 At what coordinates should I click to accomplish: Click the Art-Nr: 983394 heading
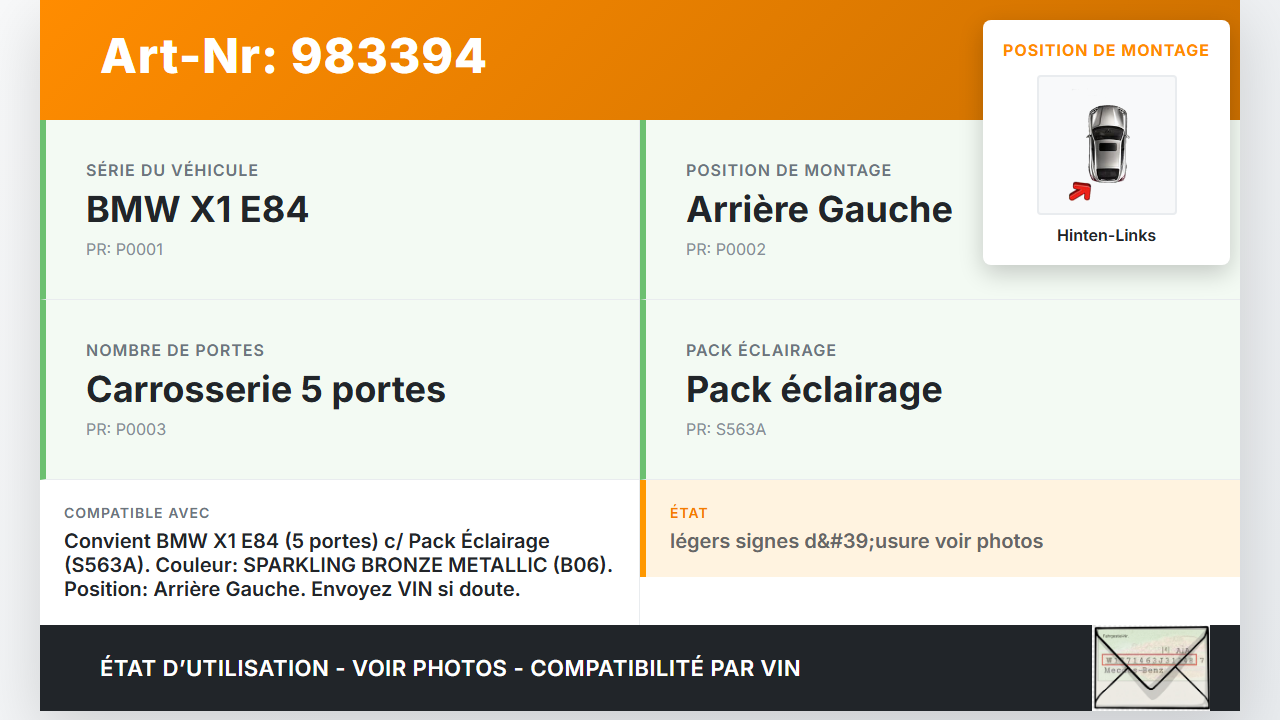293,56
